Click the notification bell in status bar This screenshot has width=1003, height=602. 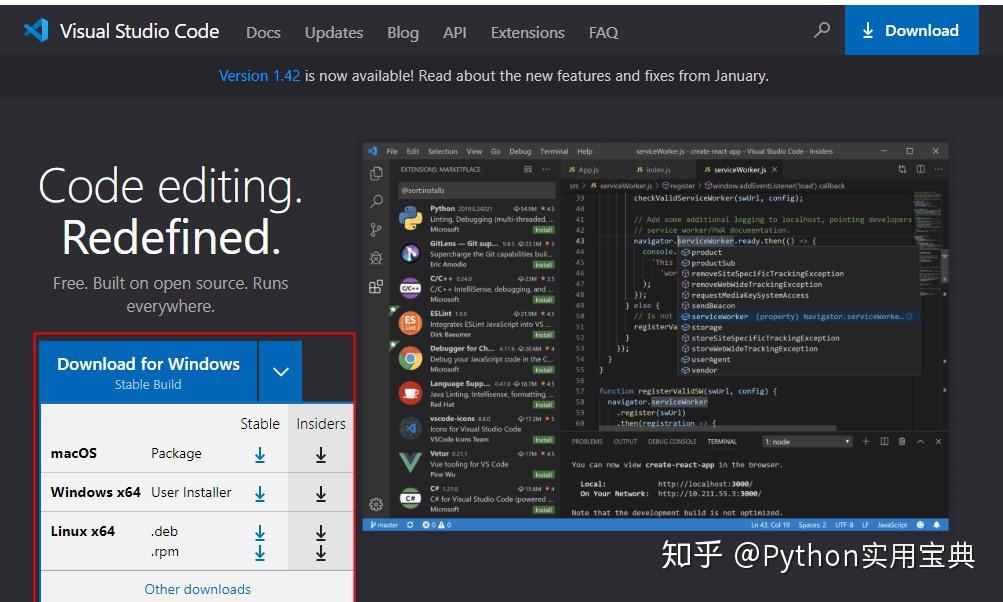[x=936, y=525]
